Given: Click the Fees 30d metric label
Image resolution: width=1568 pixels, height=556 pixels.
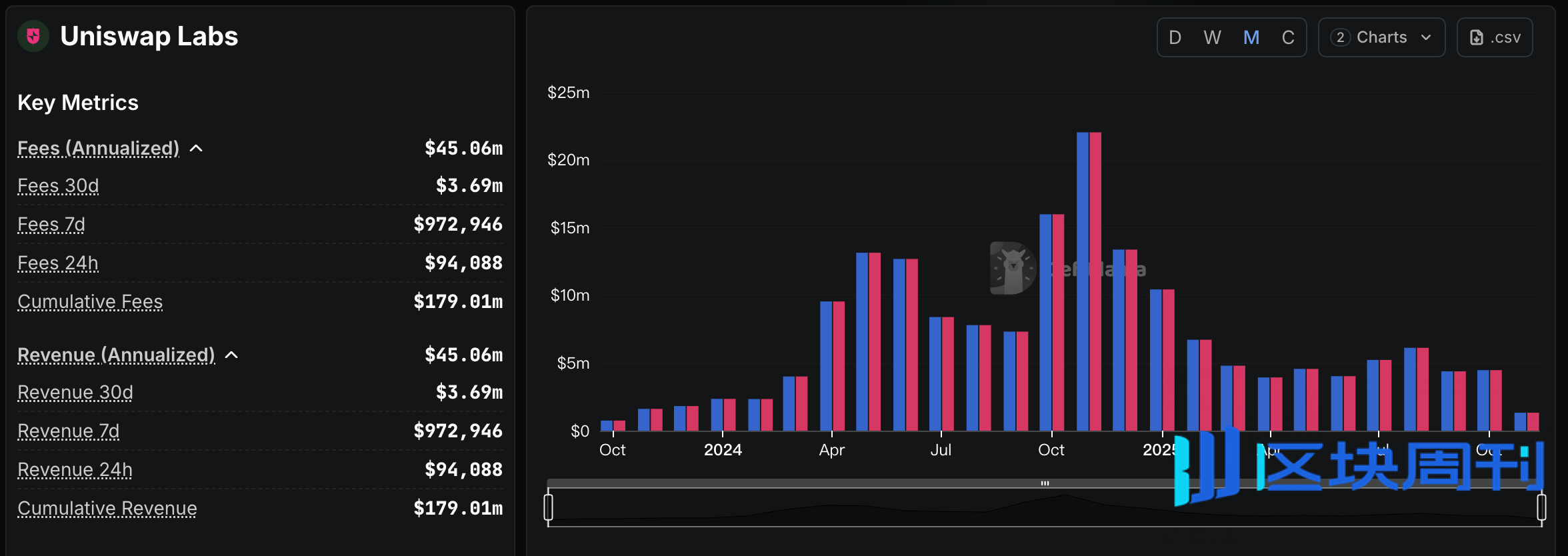Looking at the screenshot, I should 58,186.
